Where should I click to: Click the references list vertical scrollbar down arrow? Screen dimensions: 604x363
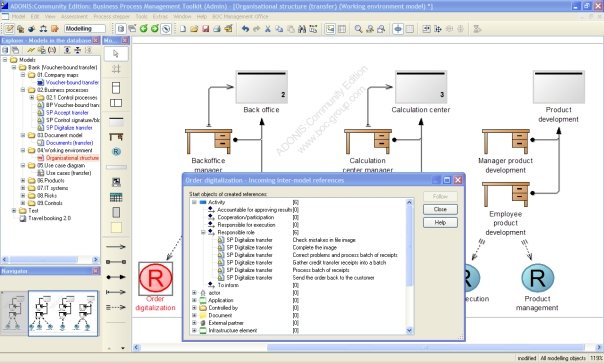[x=409, y=330]
